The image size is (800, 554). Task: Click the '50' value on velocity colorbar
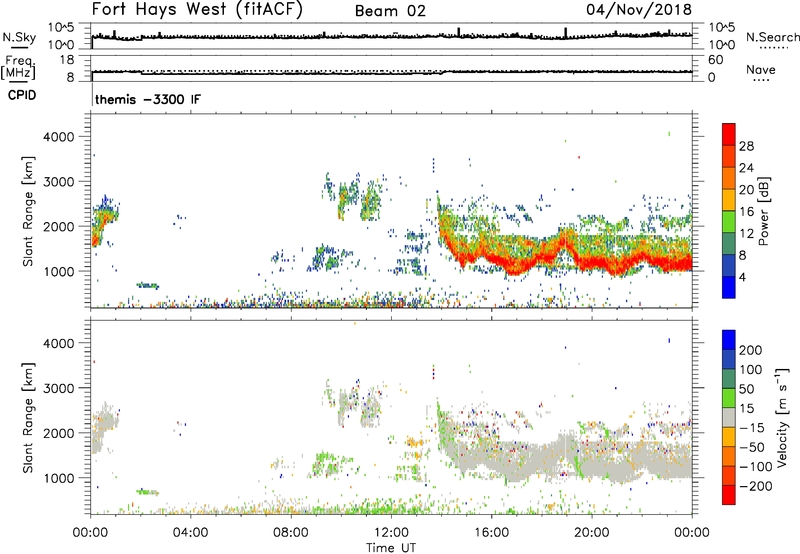click(x=747, y=389)
